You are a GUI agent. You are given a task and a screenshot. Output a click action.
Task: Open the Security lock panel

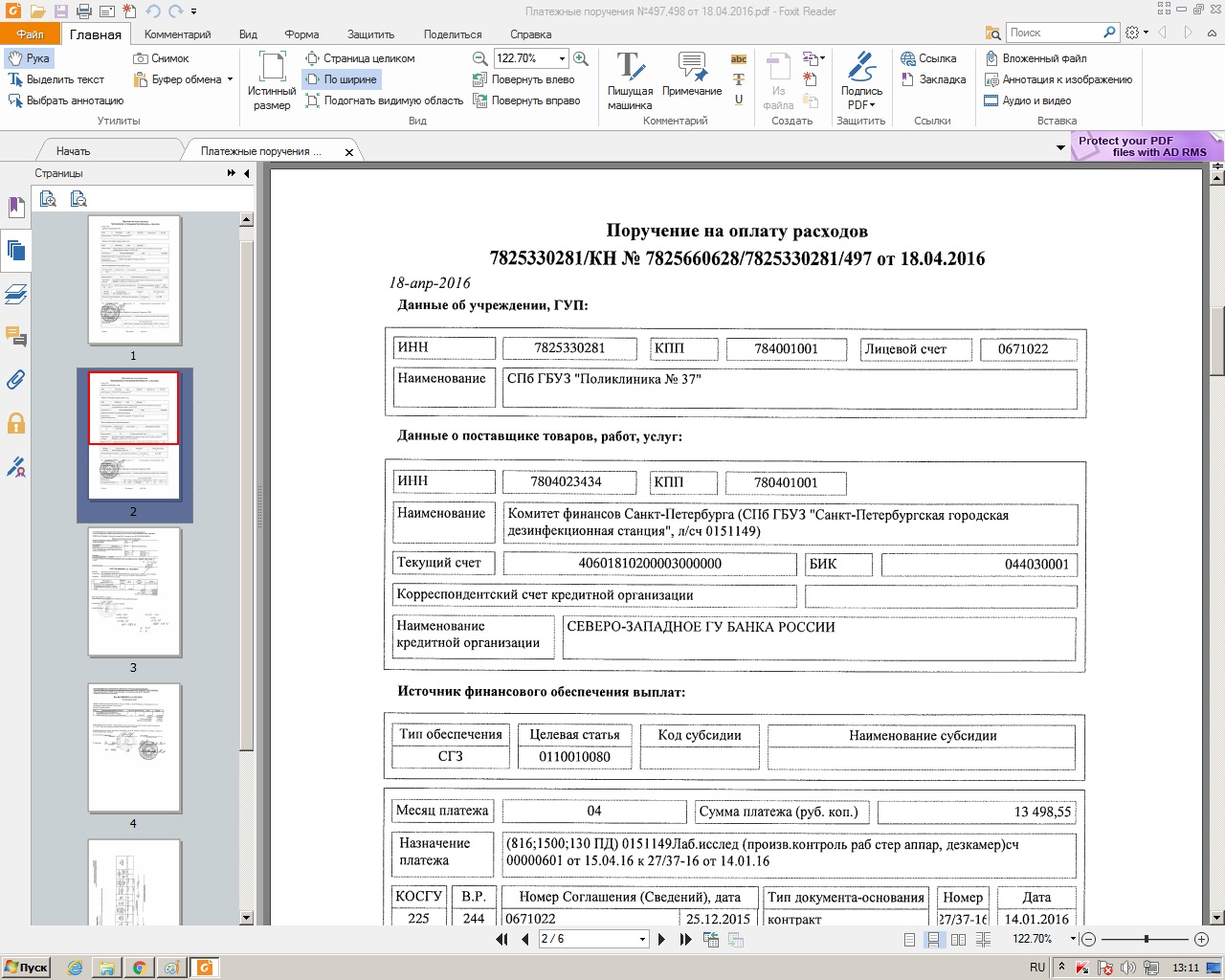[x=15, y=423]
